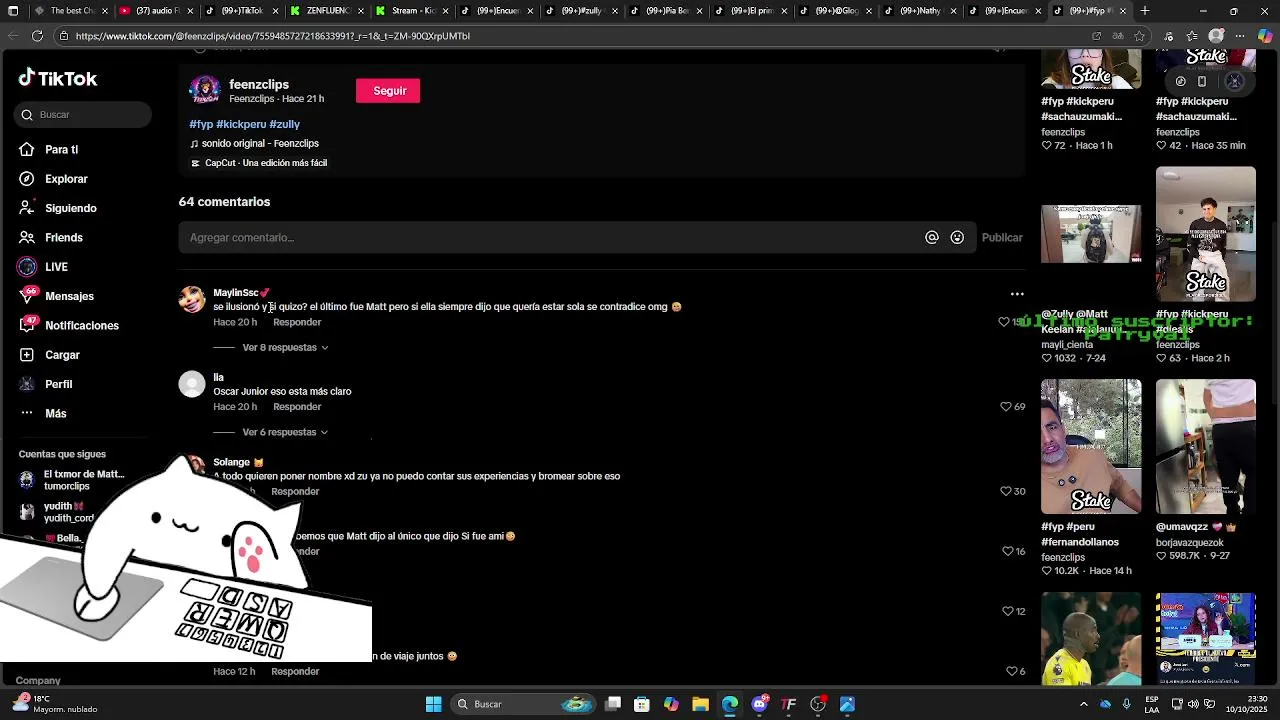Open Friends in sidebar
Screen dimensions: 1280x720
pos(63,238)
